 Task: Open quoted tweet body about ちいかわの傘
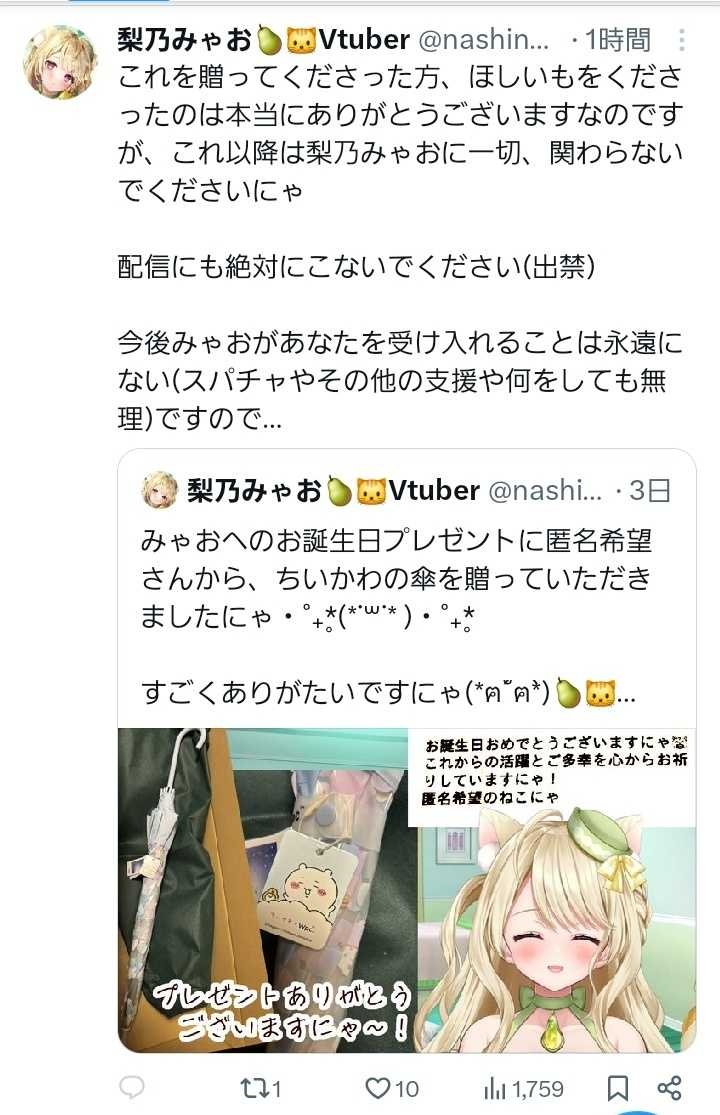[x=396, y=579]
